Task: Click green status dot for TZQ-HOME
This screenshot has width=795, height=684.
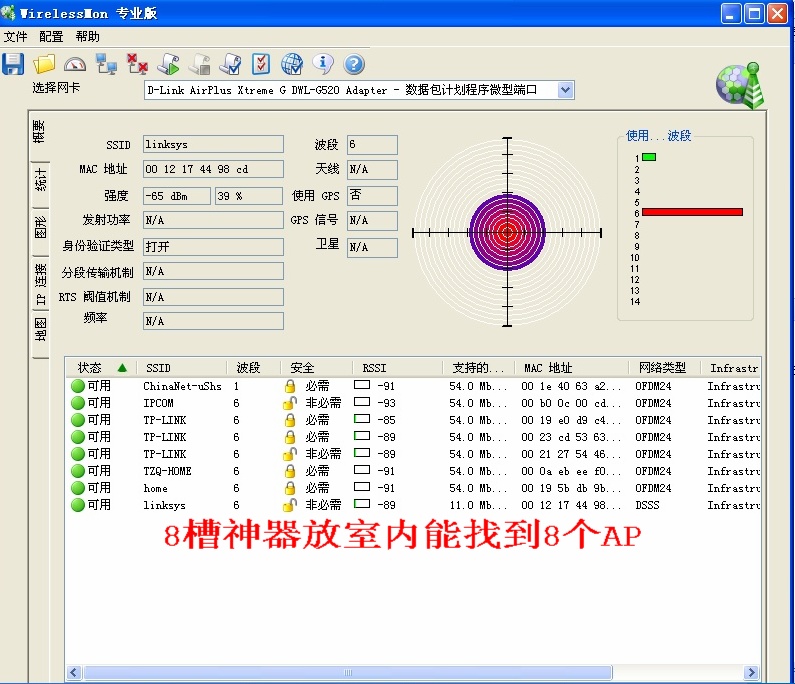Action: point(78,471)
